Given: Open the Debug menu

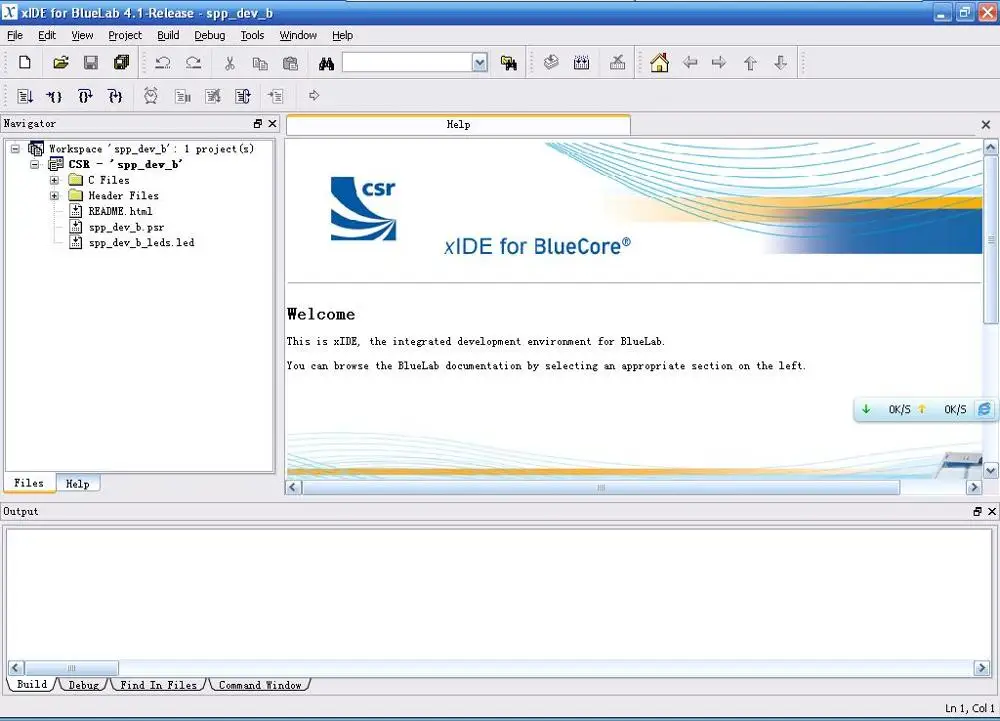Looking at the screenshot, I should (x=210, y=35).
